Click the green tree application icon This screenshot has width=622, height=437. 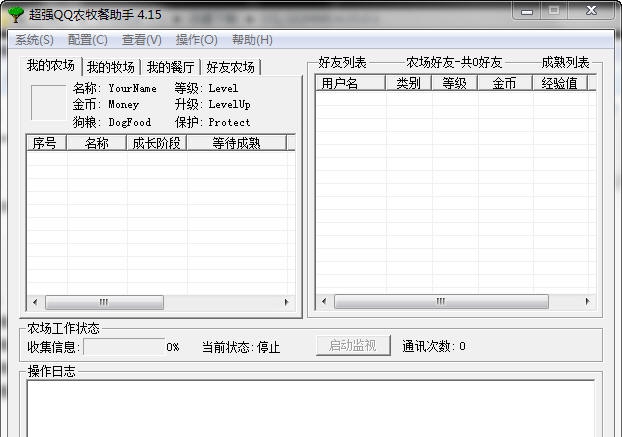16,15
